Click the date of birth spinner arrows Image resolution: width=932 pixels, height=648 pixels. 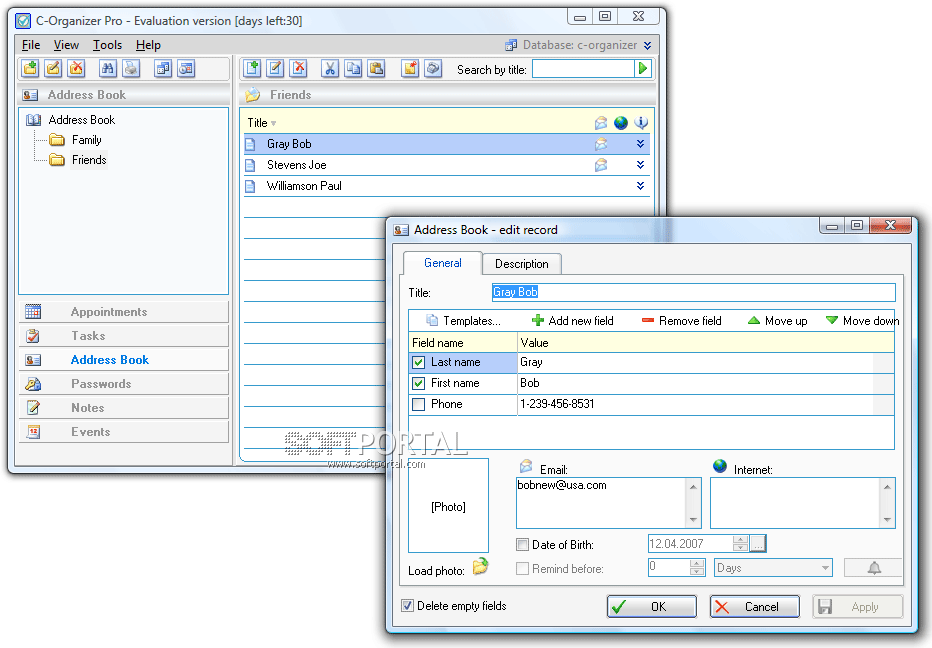point(740,543)
